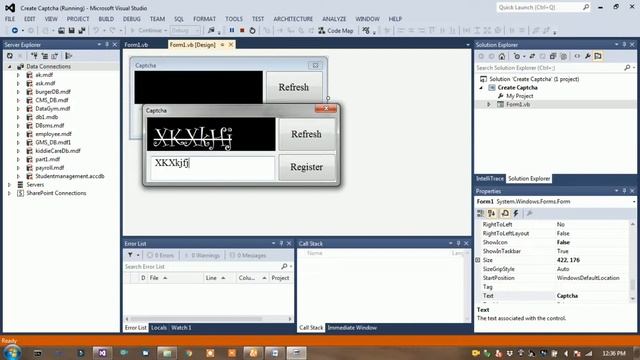Show properties in Categorized view
Viewport: 640px width, 360px height.
click(481, 213)
